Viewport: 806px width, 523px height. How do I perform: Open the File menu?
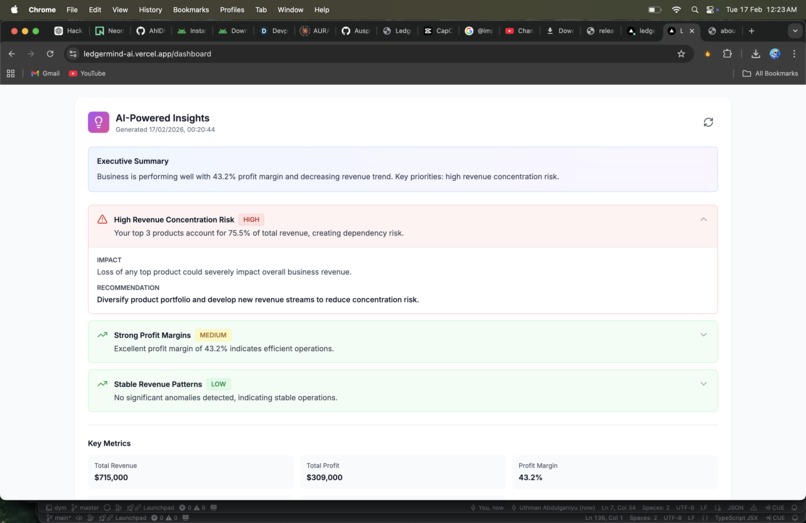tap(72, 9)
